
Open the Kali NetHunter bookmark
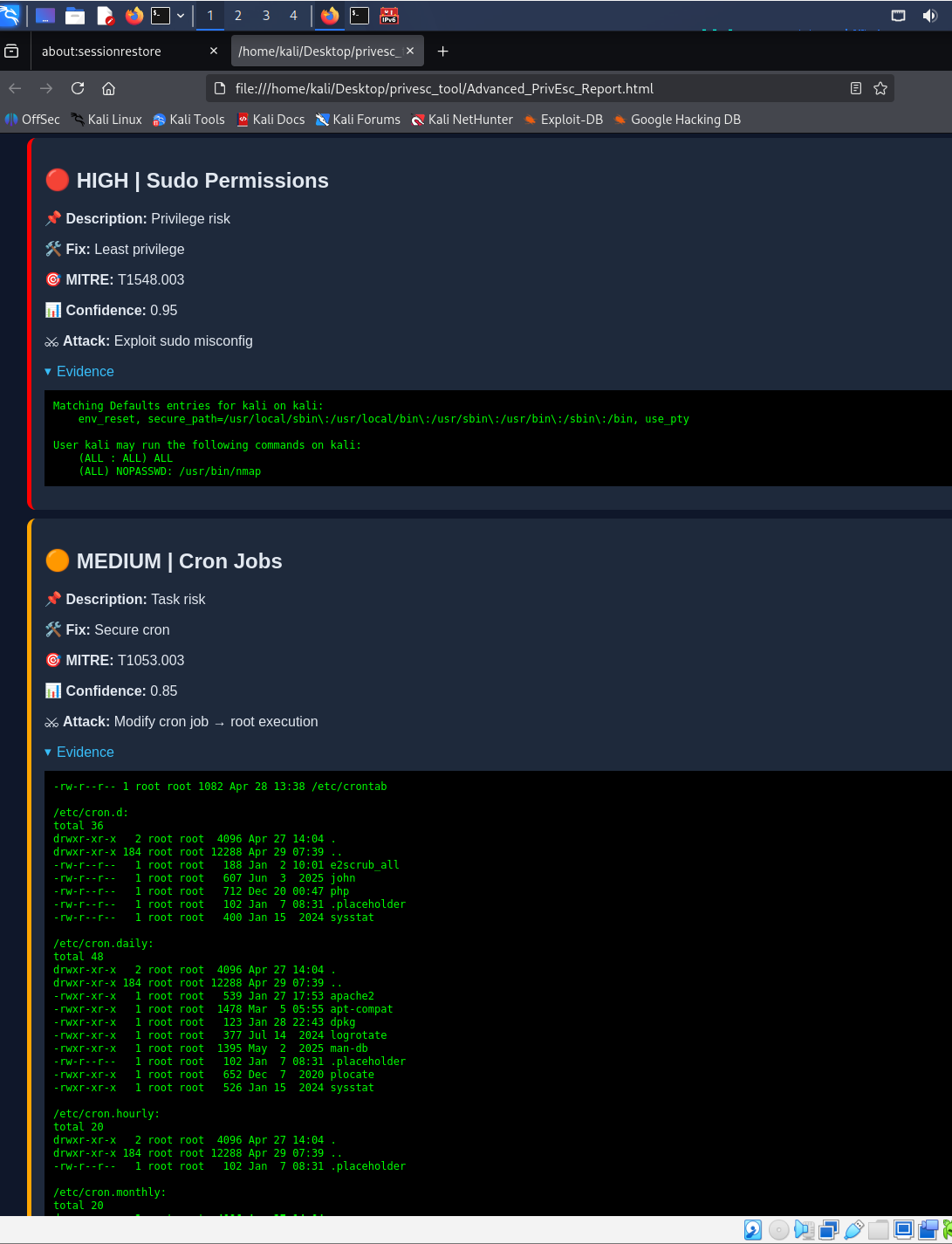(x=462, y=120)
